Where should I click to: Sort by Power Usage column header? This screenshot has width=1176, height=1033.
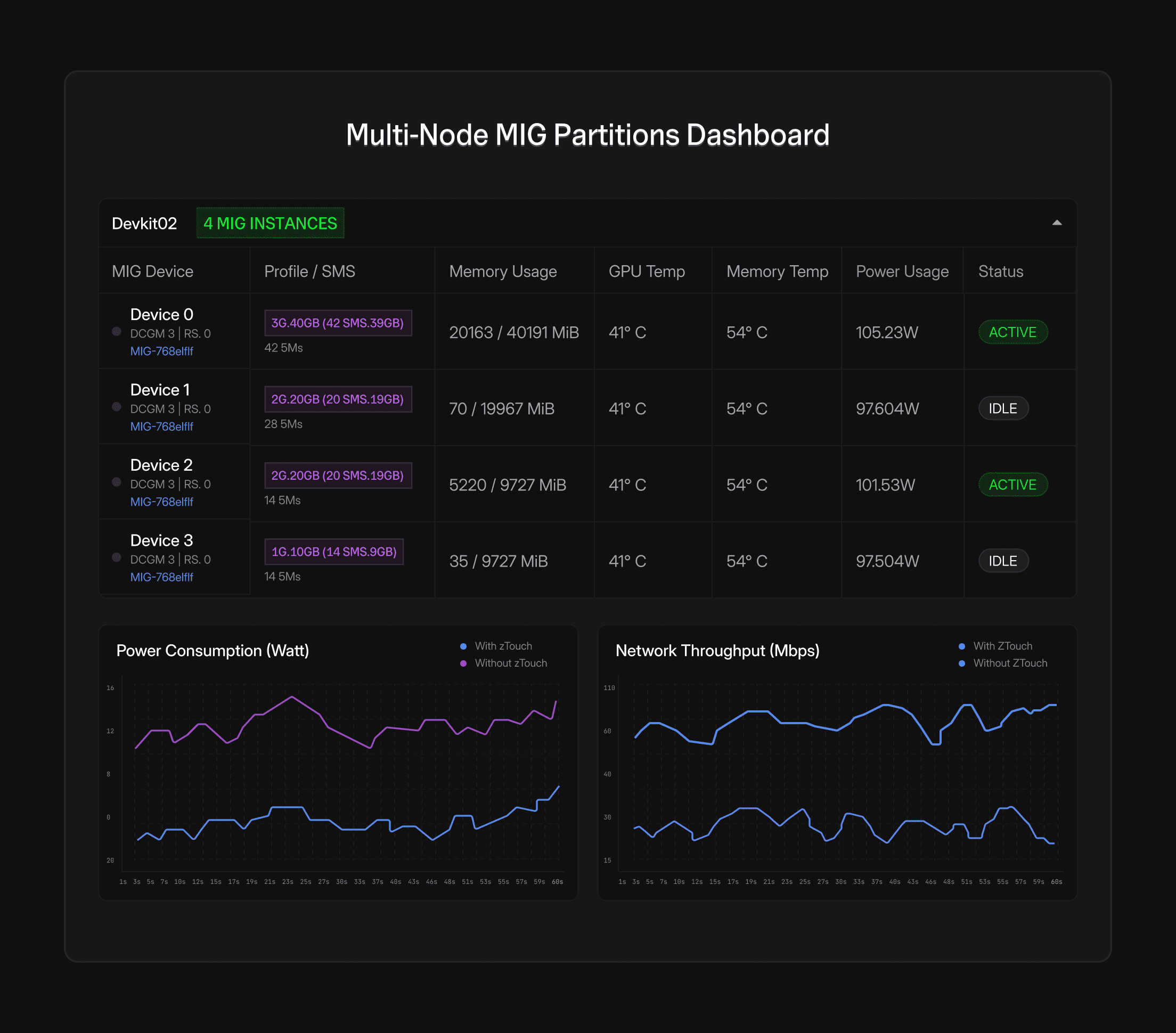(x=902, y=272)
